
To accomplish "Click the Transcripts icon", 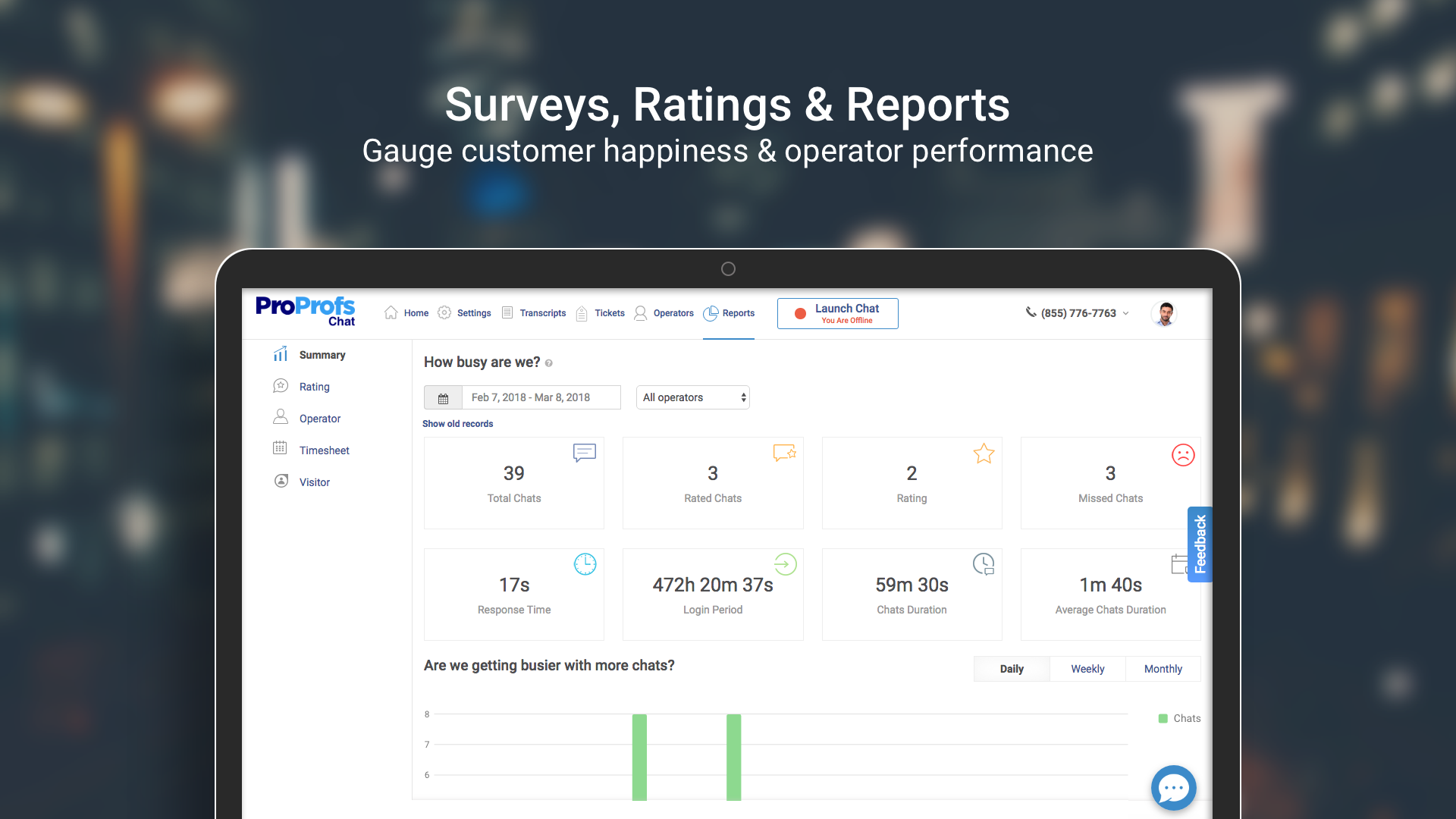I will pos(507,312).
